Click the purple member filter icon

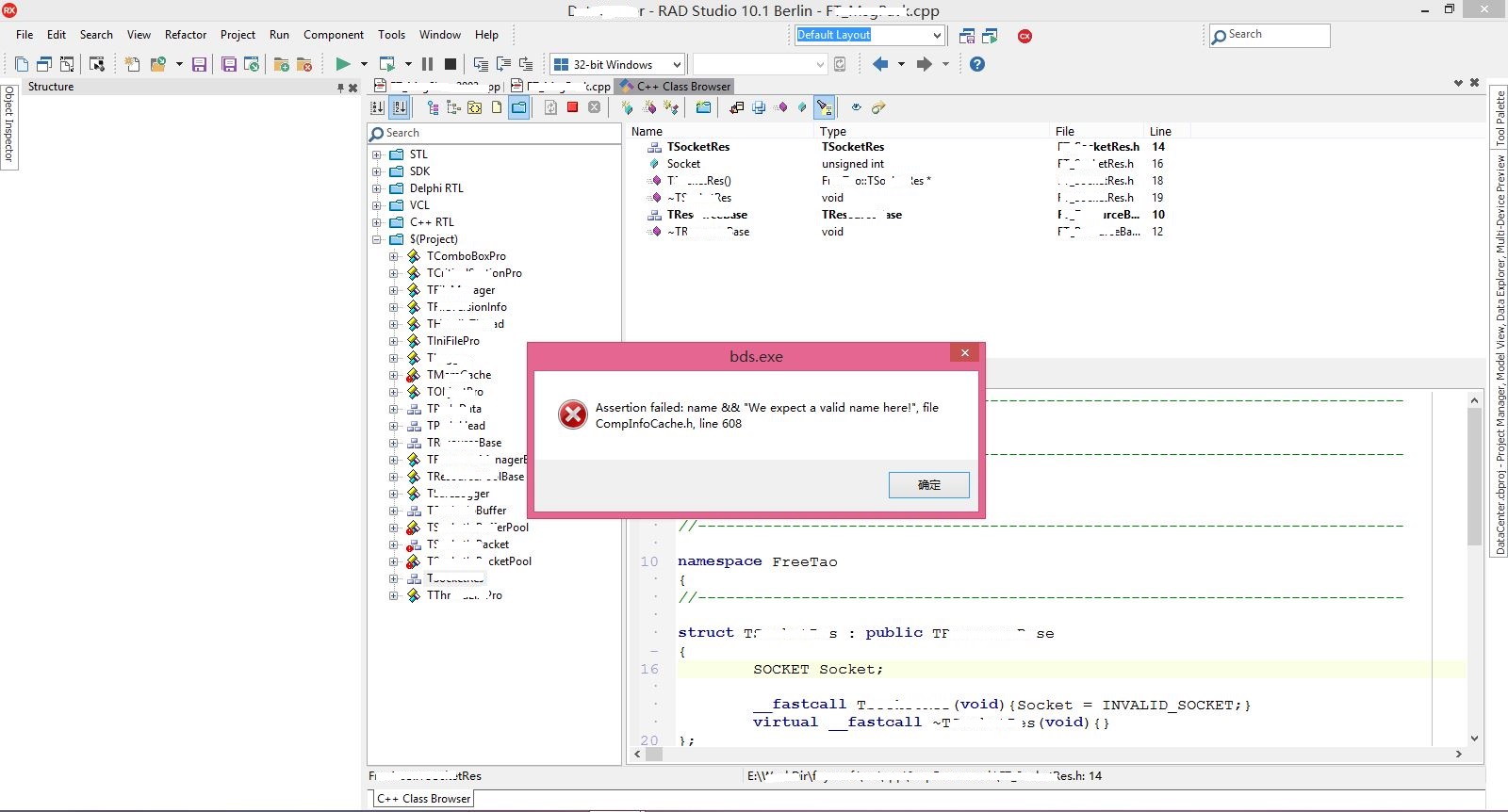pyautogui.click(x=781, y=107)
